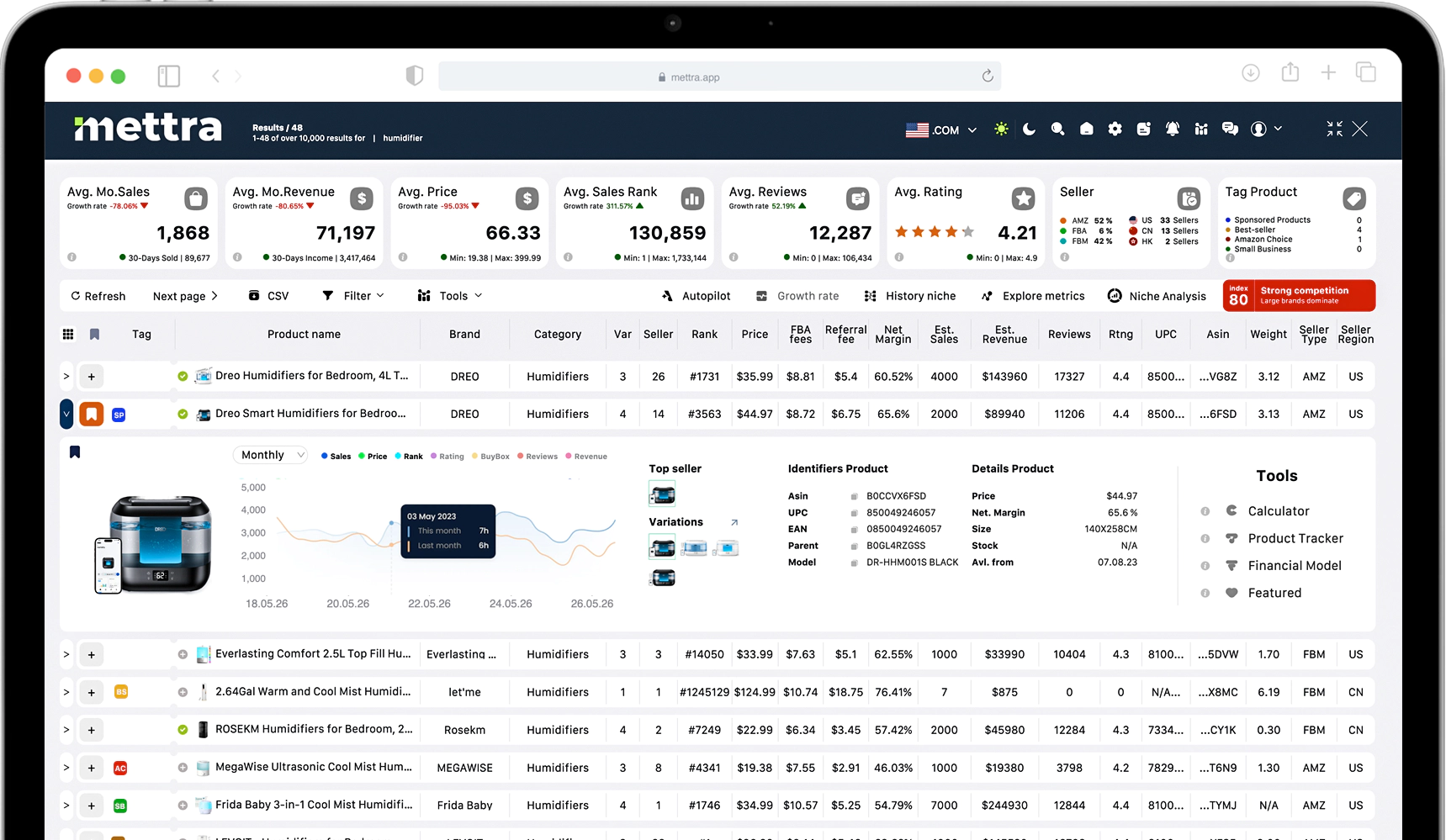The height and width of the screenshot is (840, 1446).
Task: Click the info icon on Avg. Mo.Sales card
Action: 72,257
